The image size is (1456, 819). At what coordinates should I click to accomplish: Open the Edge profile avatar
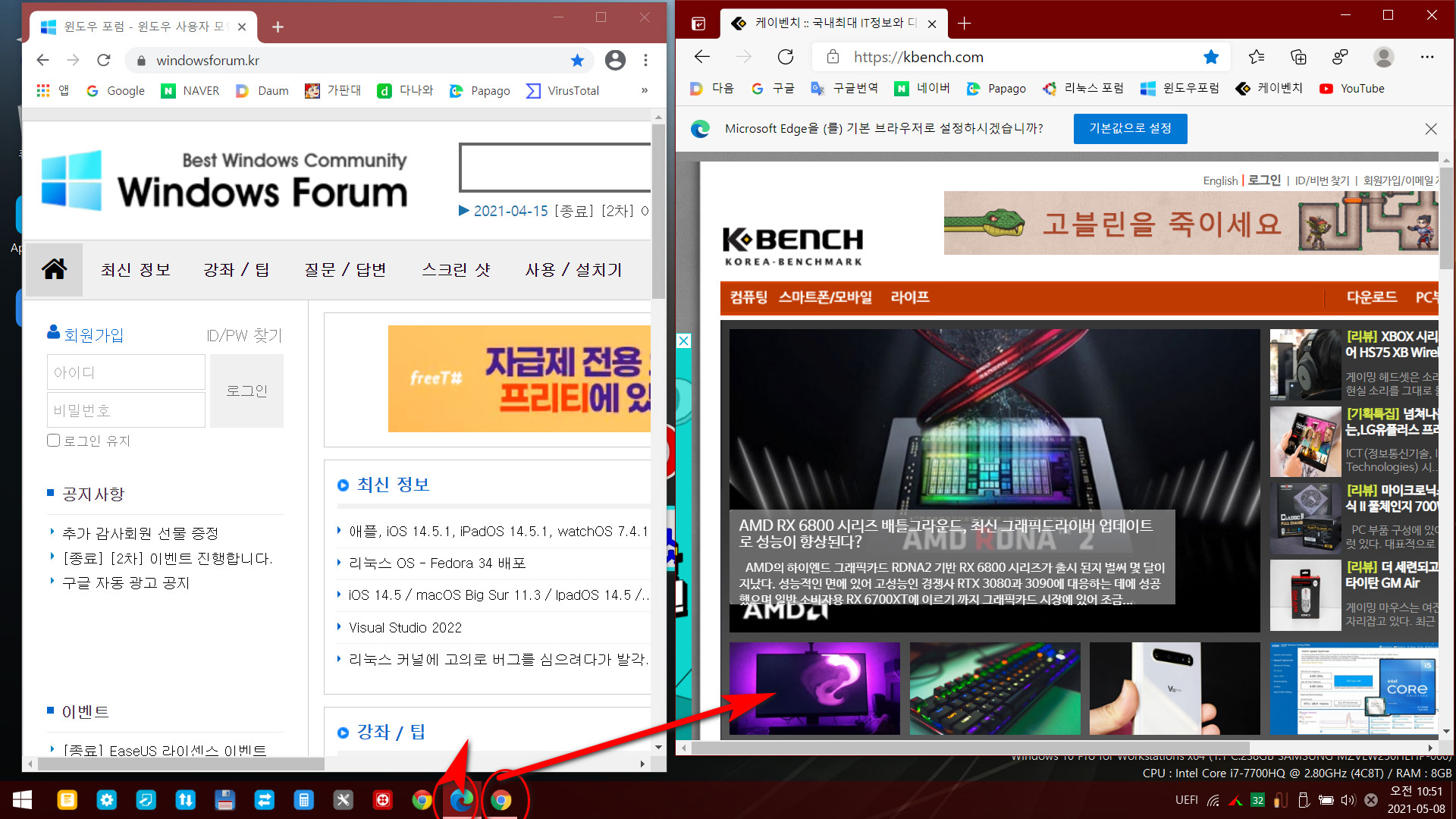(1384, 57)
